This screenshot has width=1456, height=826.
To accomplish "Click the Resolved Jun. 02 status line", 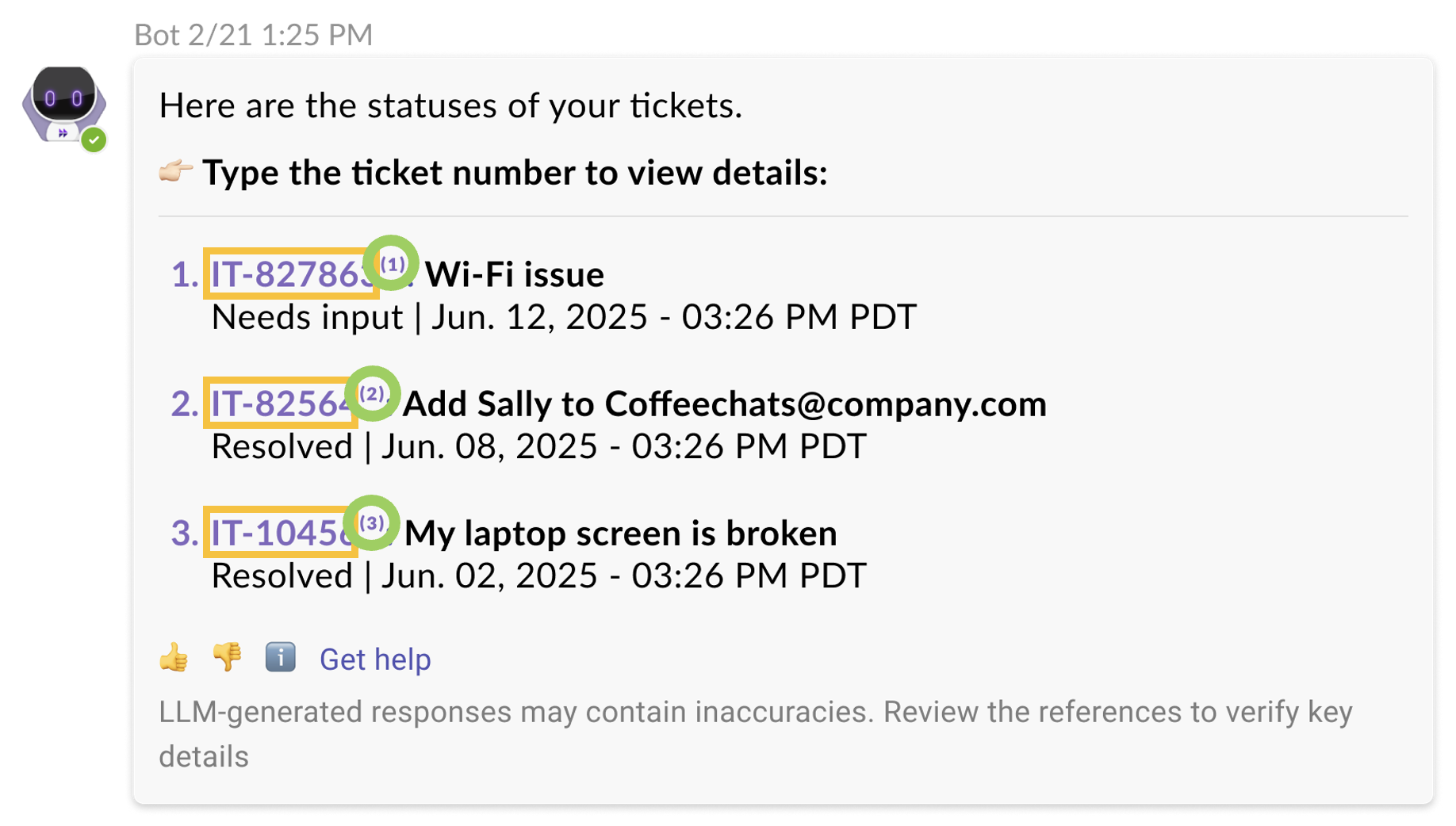I will (538, 576).
